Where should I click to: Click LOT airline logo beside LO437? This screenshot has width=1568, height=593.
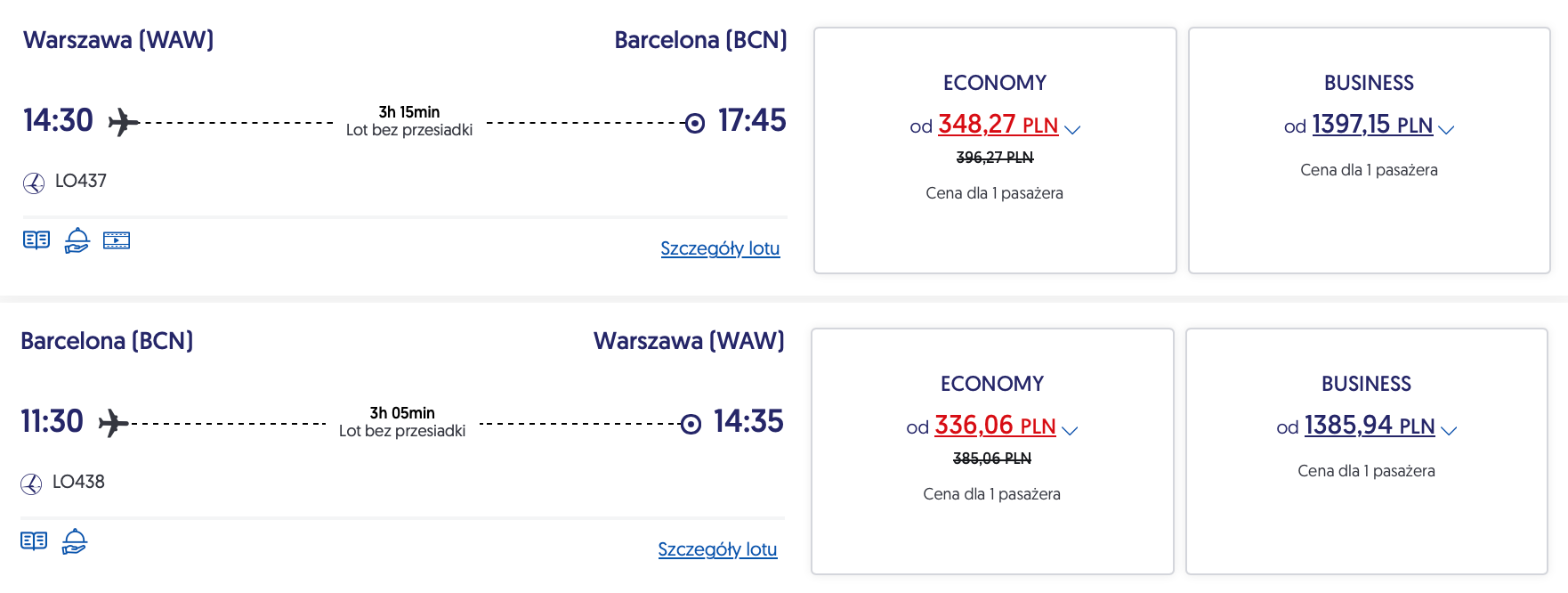34,183
